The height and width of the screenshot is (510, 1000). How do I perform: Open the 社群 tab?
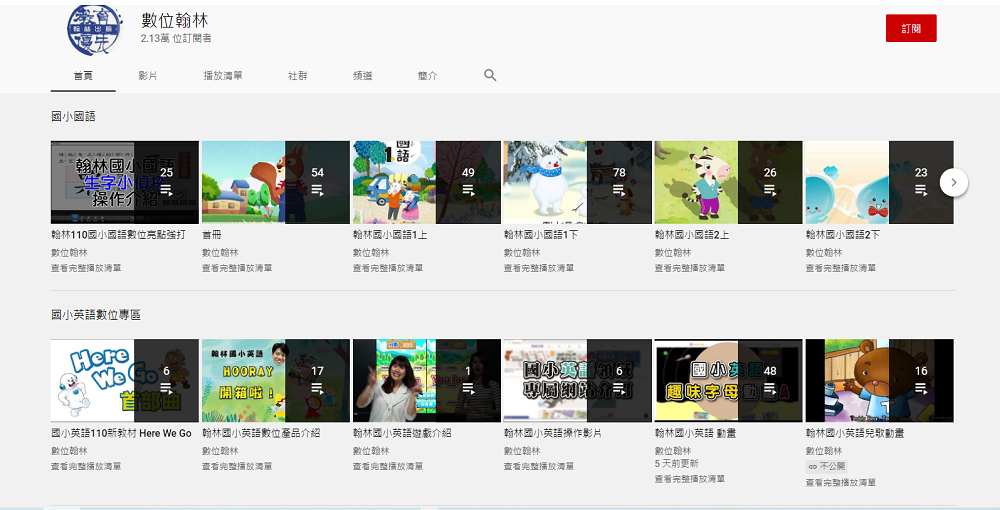click(x=298, y=76)
